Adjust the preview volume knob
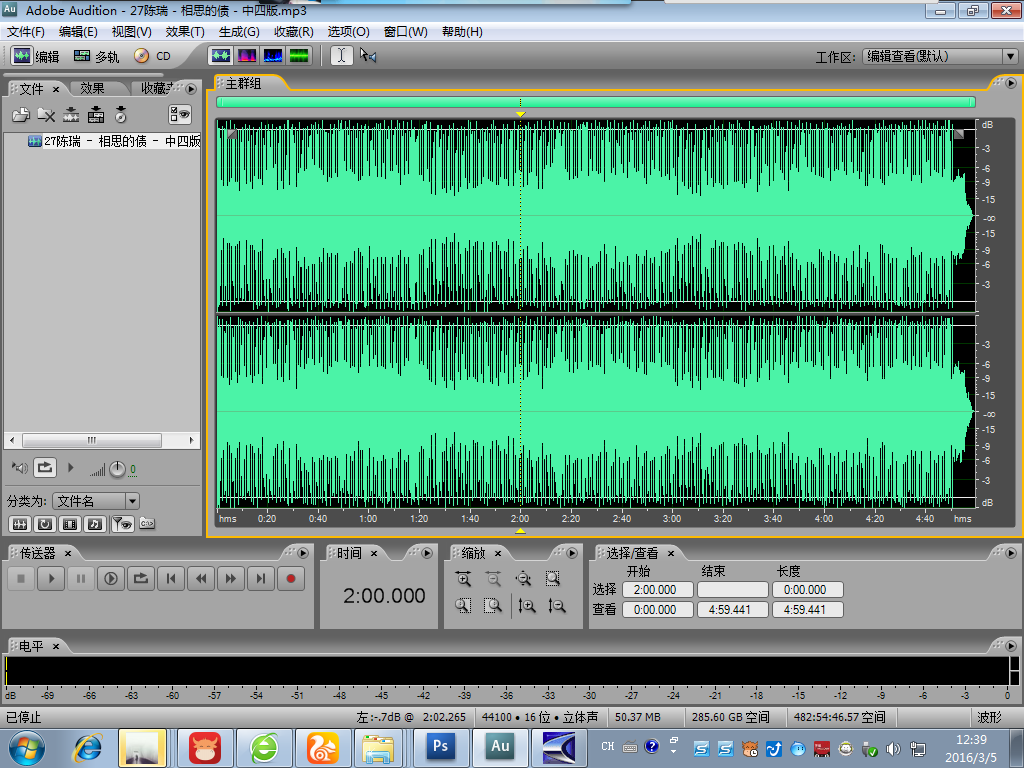This screenshot has height=768, width=1024. (x=117, y=469)
